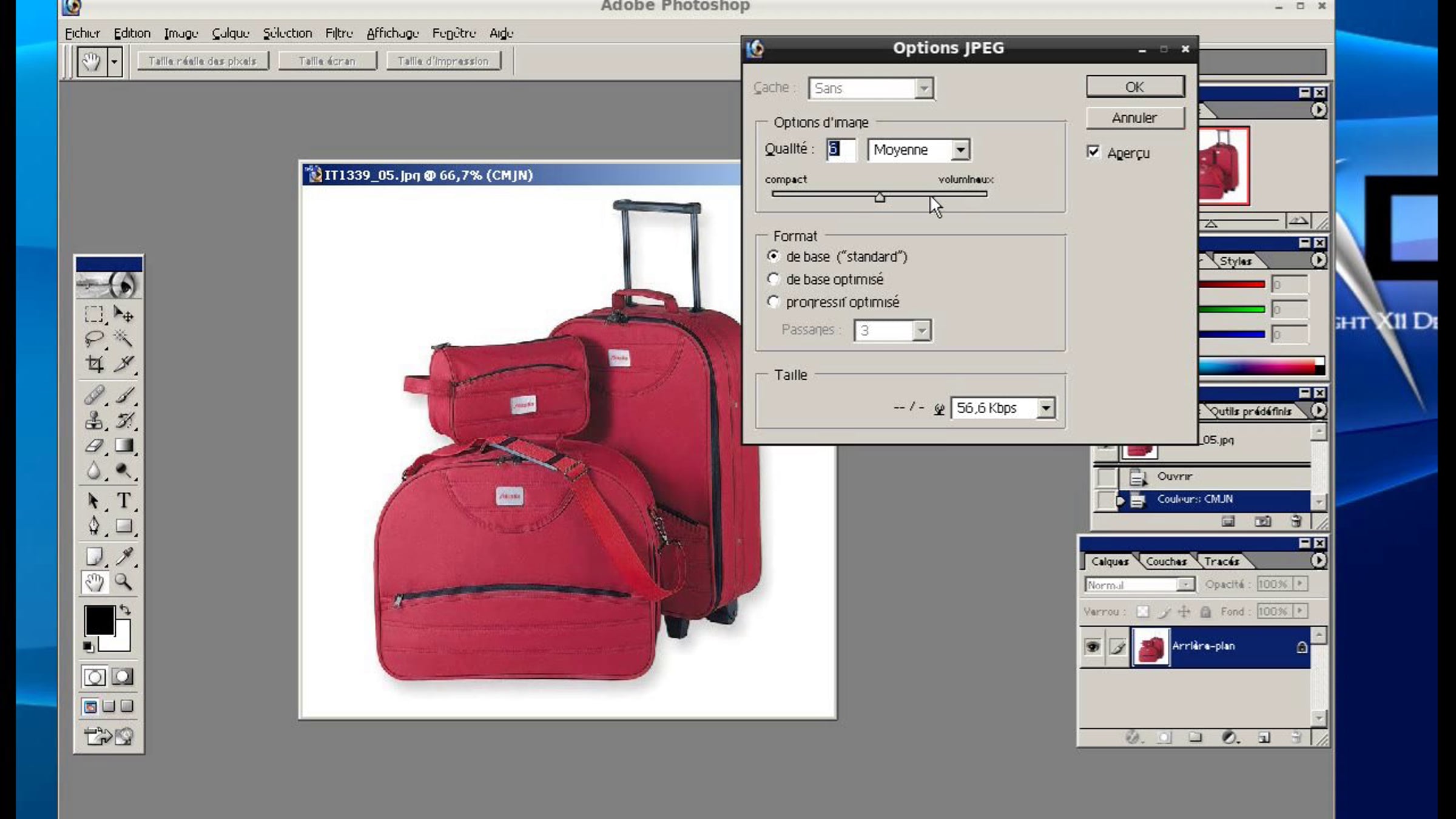Click the Qualité value input field
This screenshot has height=819, width=1456.
pyautogui.click(x=841, y=150)
